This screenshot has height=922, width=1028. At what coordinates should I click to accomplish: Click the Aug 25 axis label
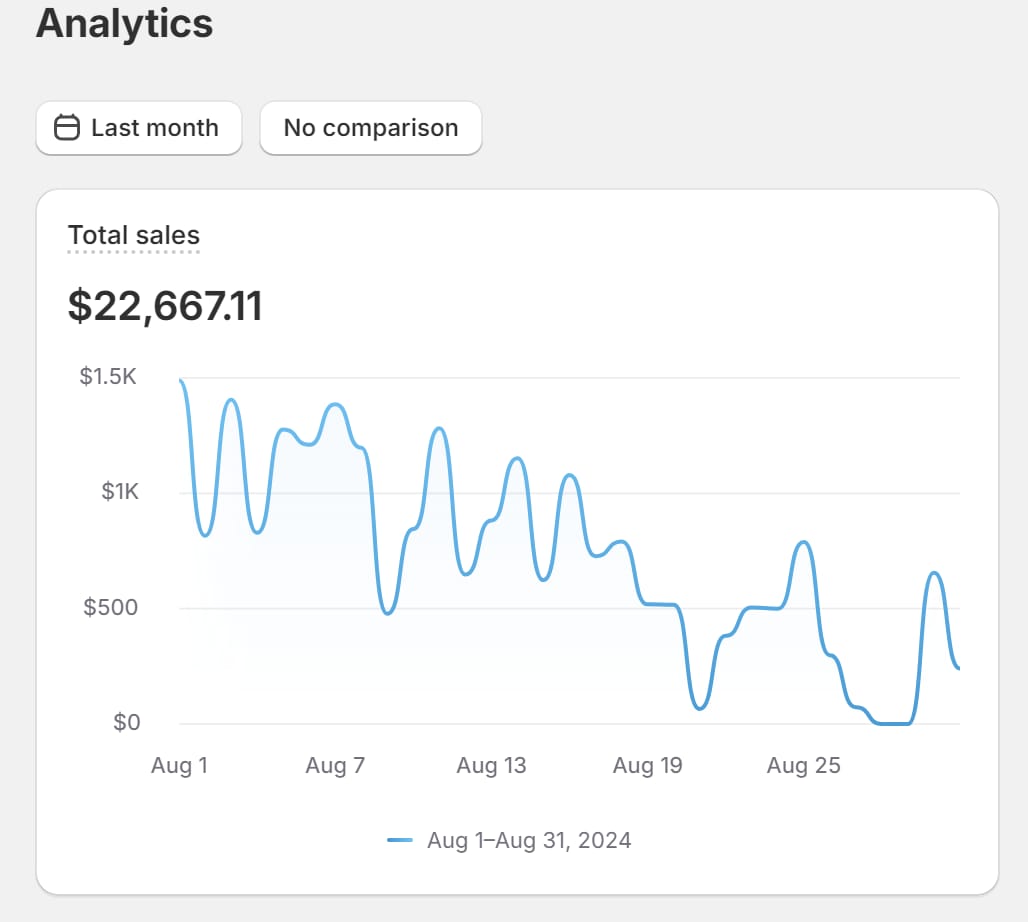pyautogui.click(x=803, y=765)
